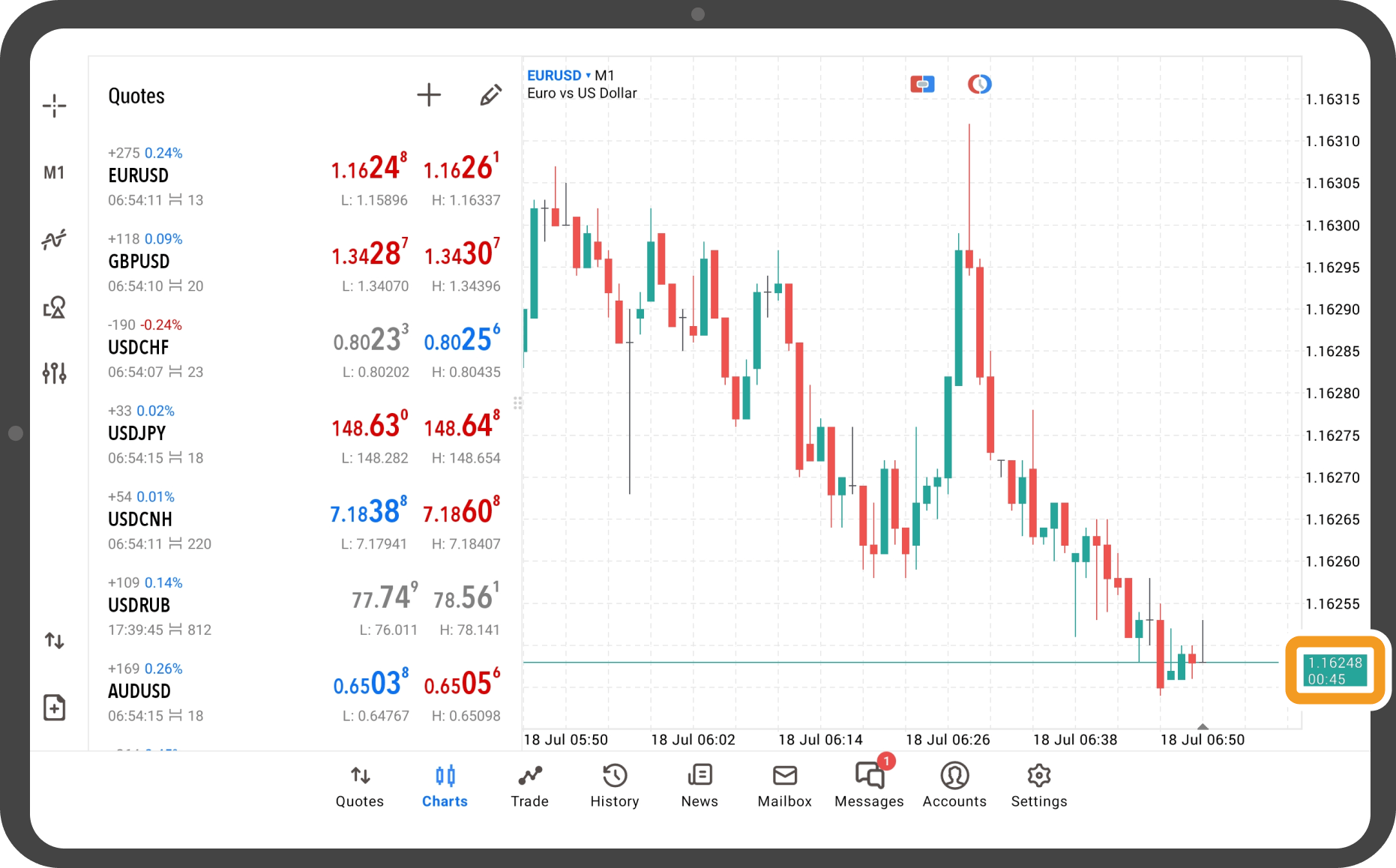Open Messages with unread badge
Screen dimensions: 1396x868
(x=869, y=786)
